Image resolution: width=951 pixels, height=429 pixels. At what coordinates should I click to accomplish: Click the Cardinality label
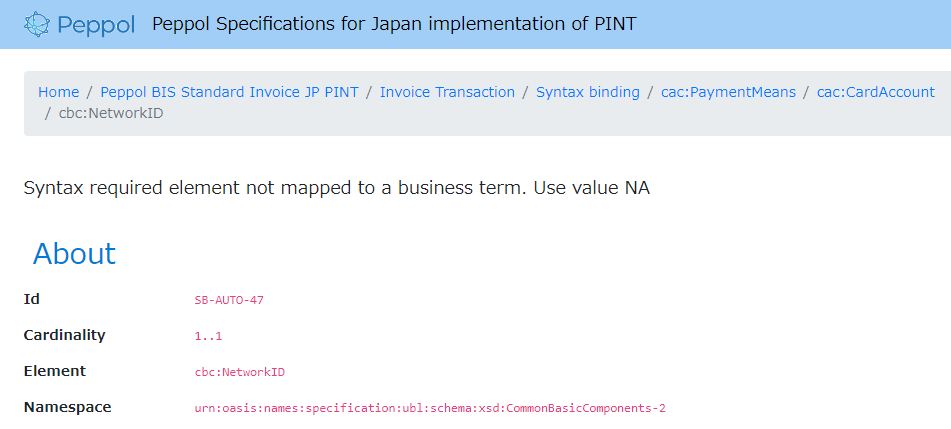tap(64, 335)
